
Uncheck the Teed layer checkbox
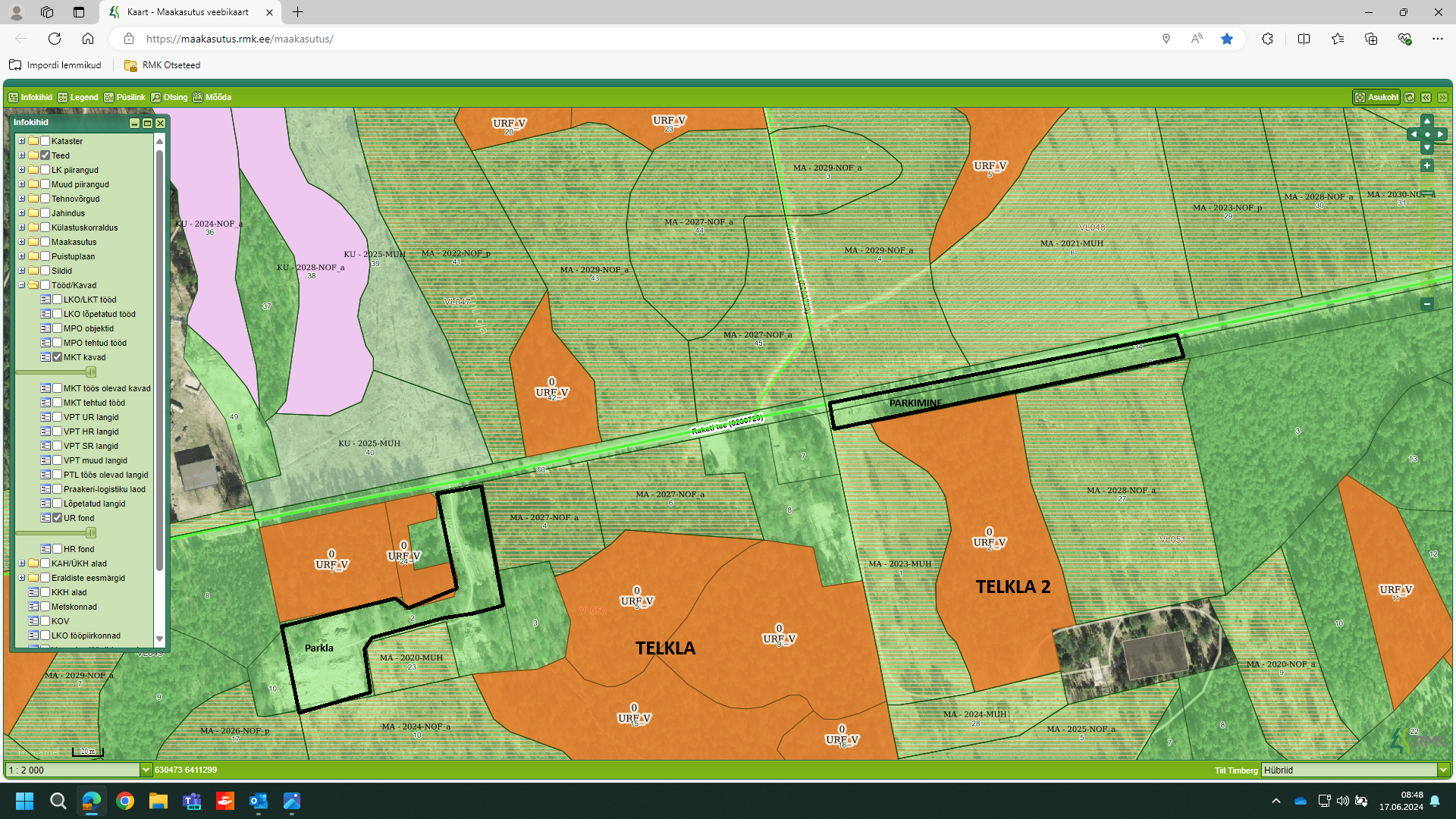(45, 155)
